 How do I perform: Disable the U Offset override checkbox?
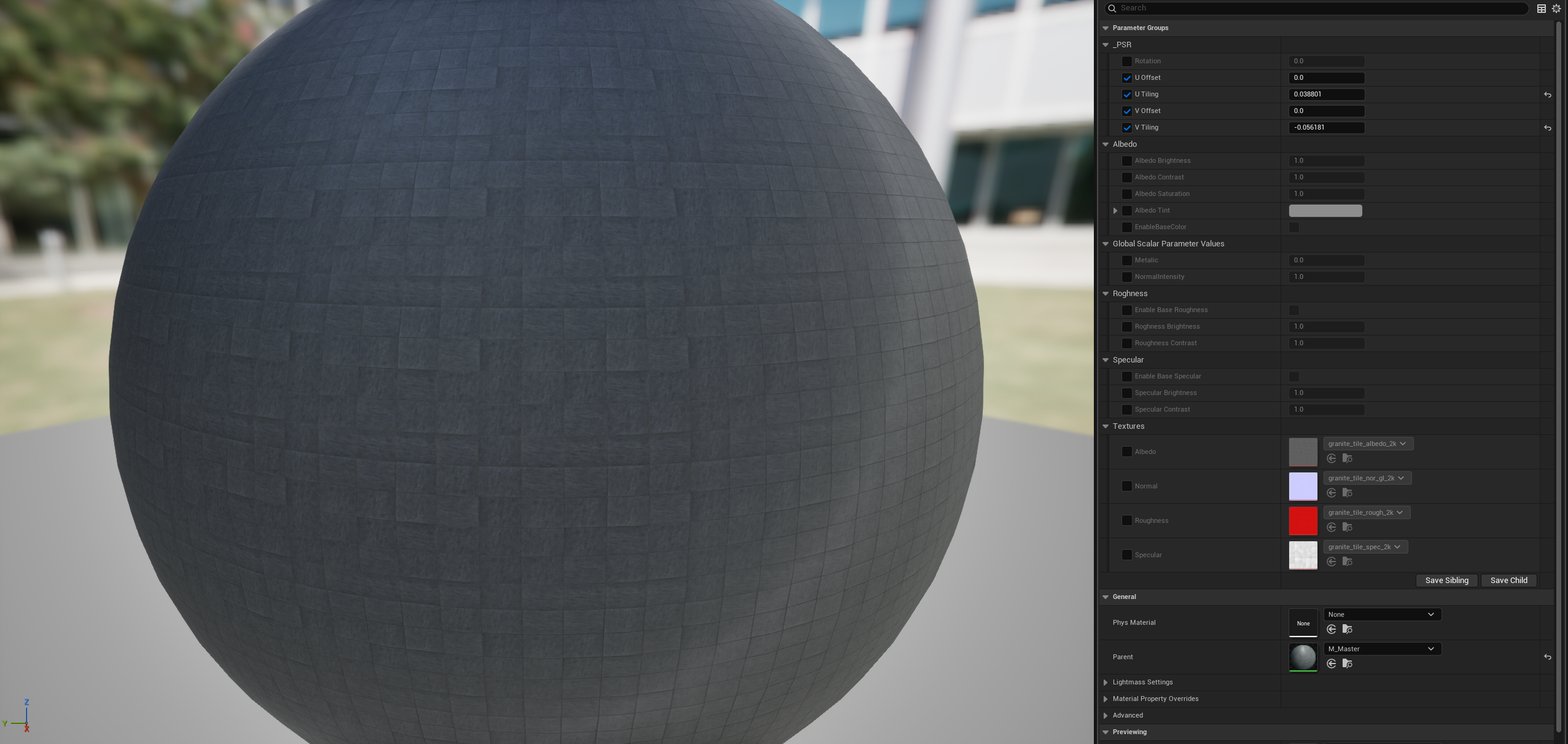pyautogui.click(x=1126, y=78)
